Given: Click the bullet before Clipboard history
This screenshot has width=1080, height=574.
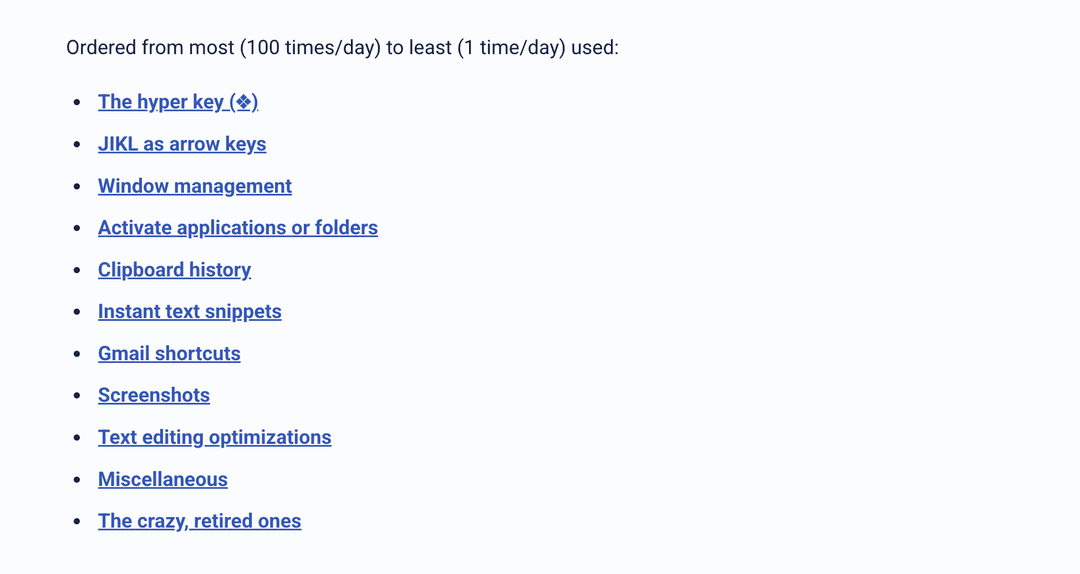Looking at the screenshot, I should 77,271.
